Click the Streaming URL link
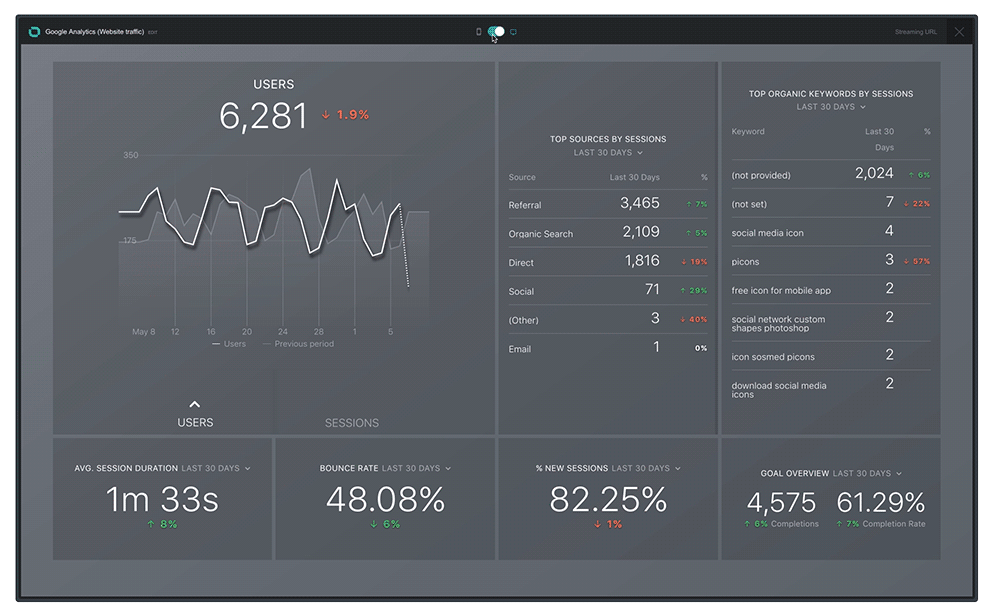 [x=916, y=32]
